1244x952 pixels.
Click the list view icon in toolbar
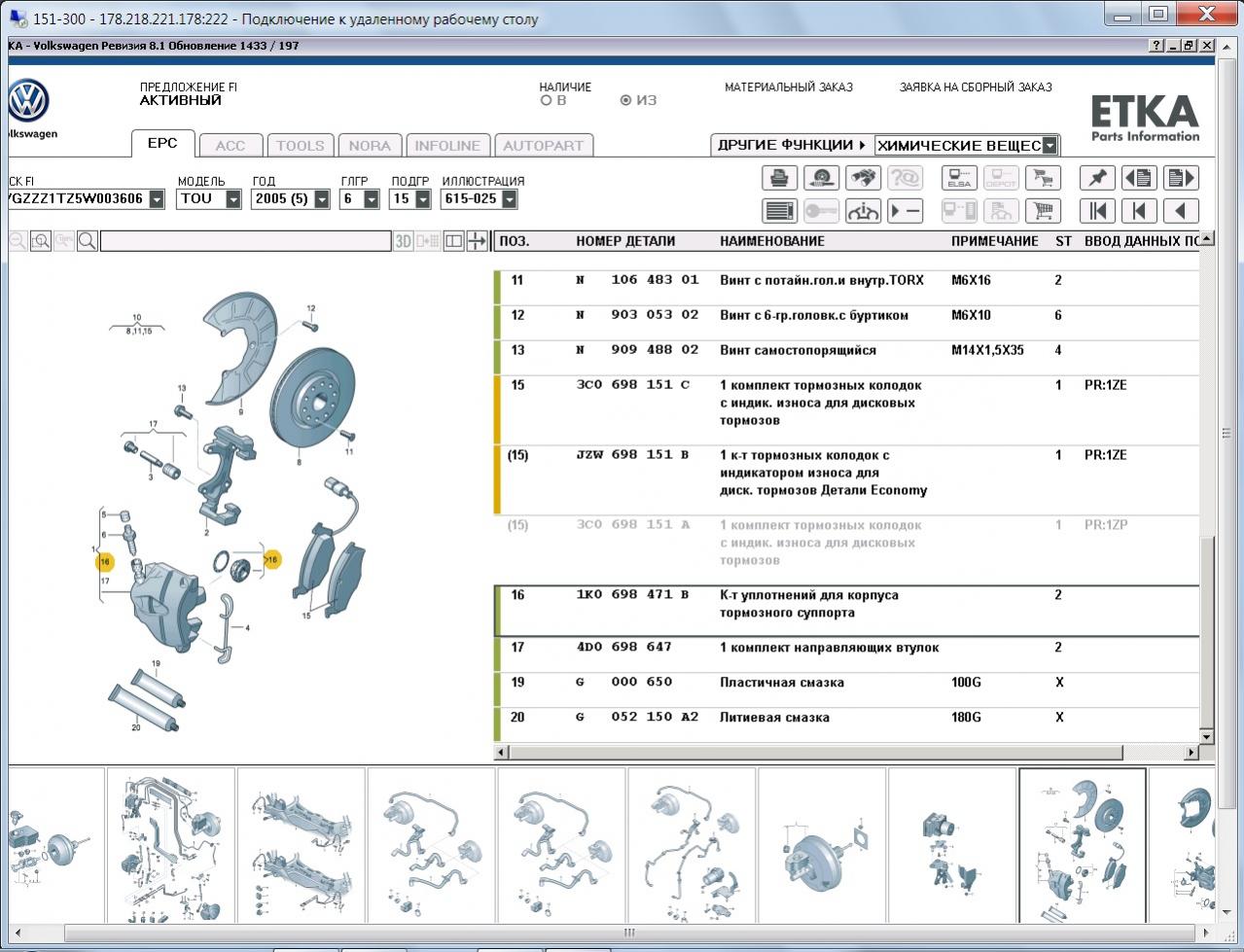[x=779, y=210]
